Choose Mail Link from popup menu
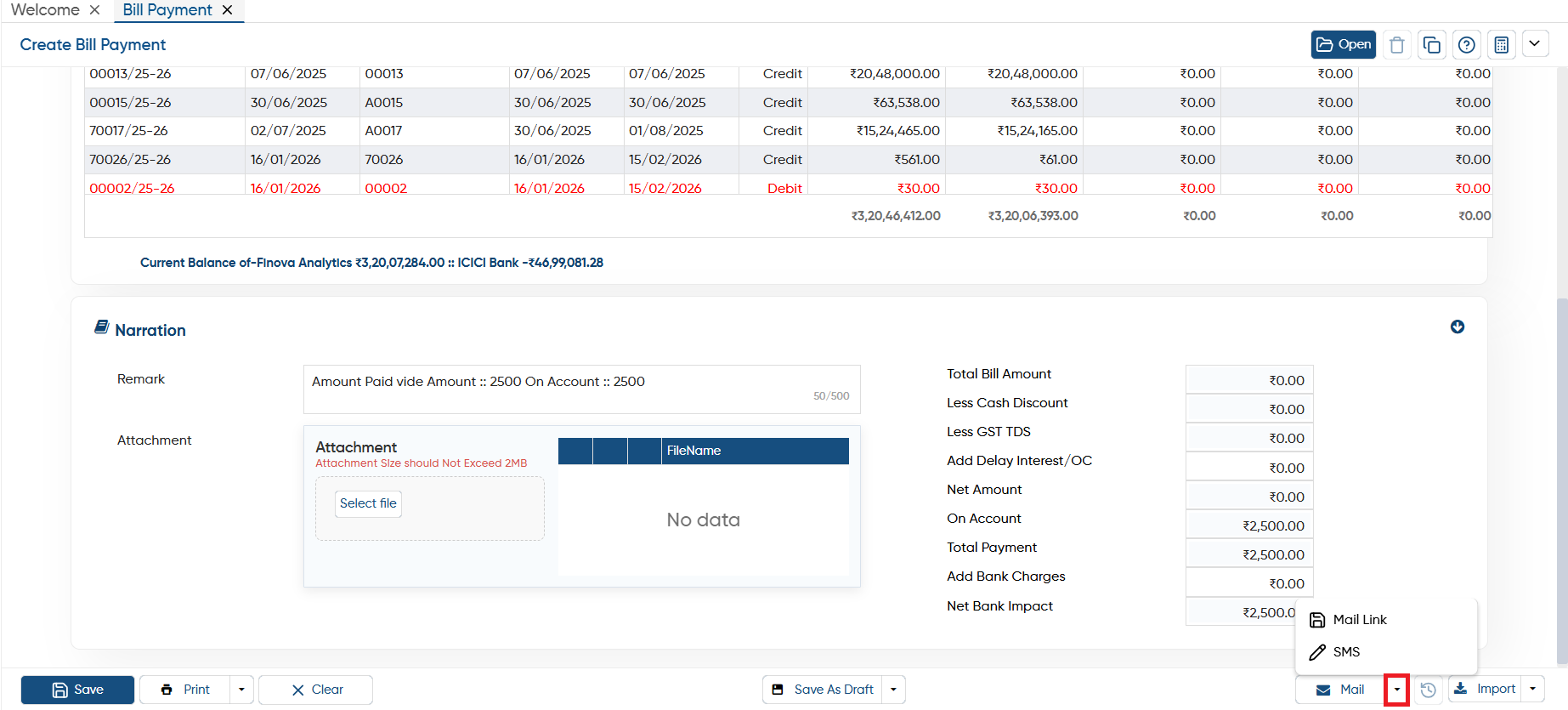The height and width of the screenshot is (710, 1568). click(1360, 620)
